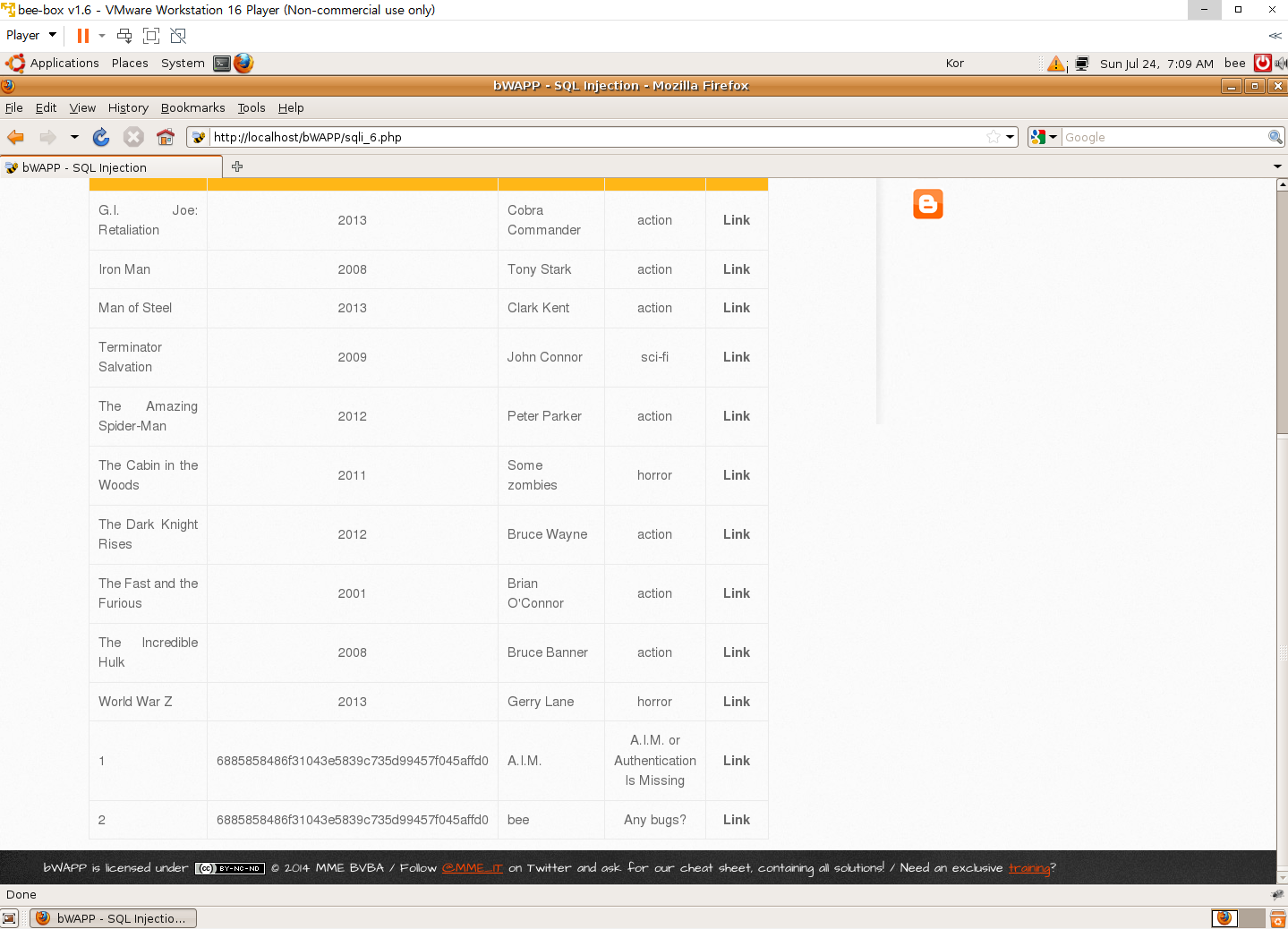Open the Places menu
Image resolution: width=1288 pixels, height=929 pixels.
pyautogui.click(x=130, y=63)
